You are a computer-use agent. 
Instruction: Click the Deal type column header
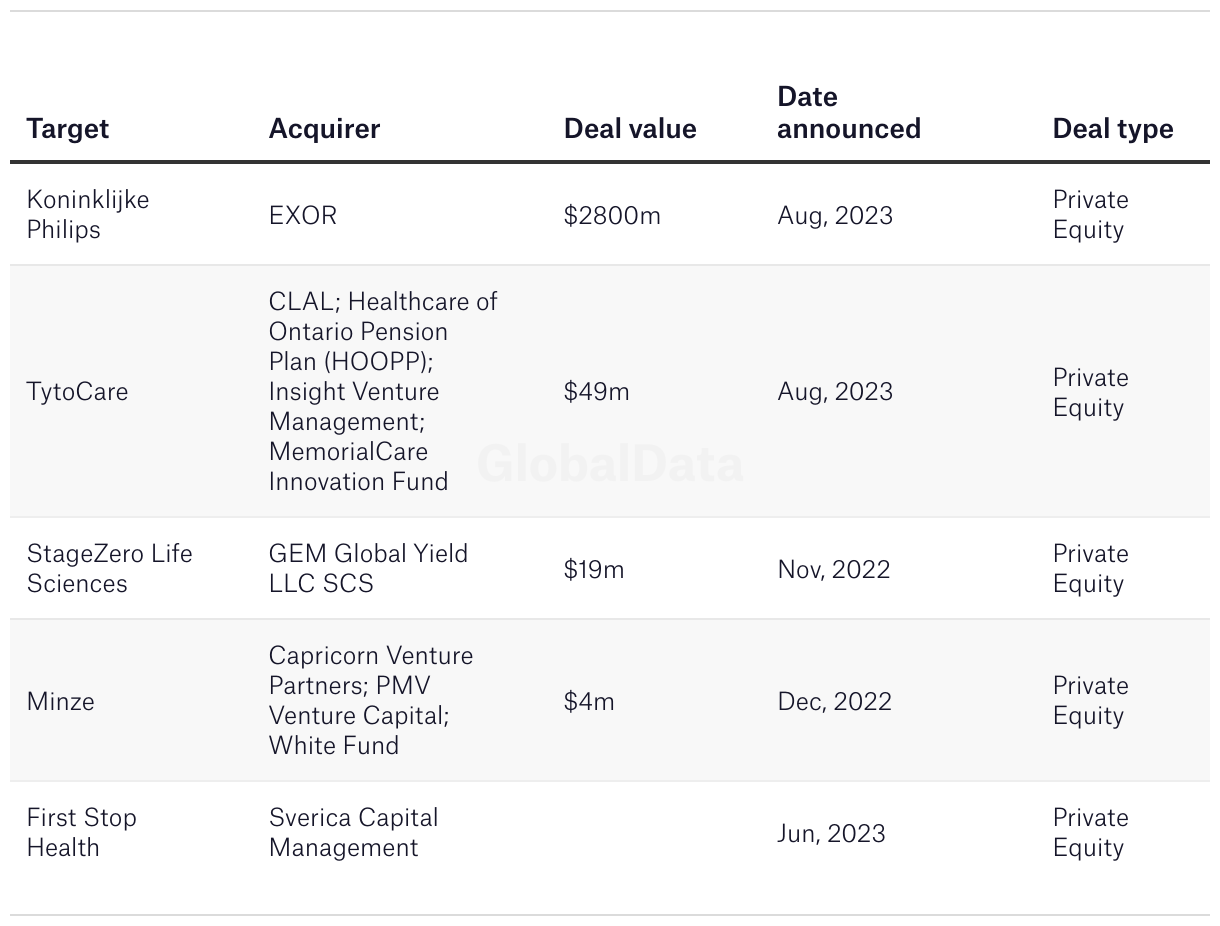pos(1112,129)
